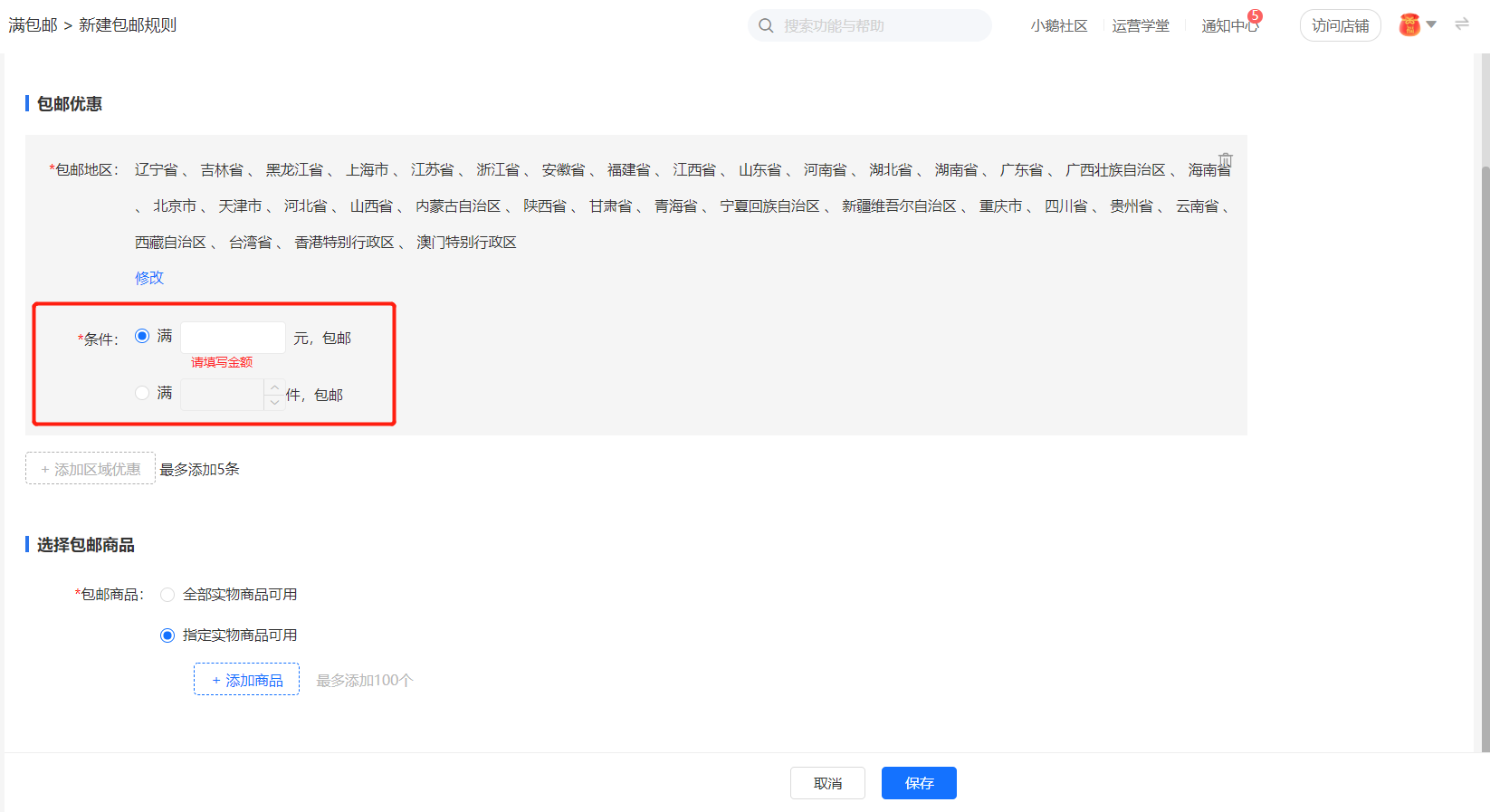Select the 满件包邮 quantity condition radio
1490x812 pixels.
click(x=142, y=393)
